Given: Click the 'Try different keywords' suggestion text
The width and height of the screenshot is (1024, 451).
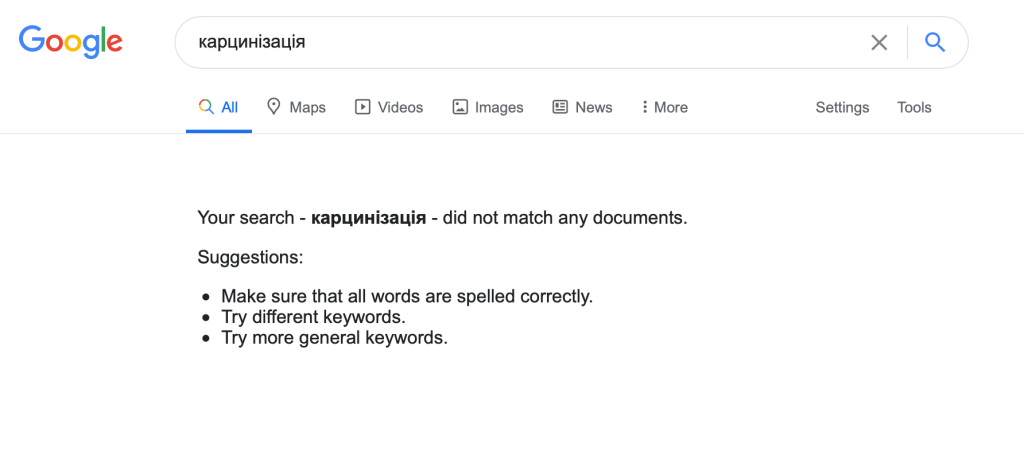Looking at the screenshot, I should tap(313, 317).
